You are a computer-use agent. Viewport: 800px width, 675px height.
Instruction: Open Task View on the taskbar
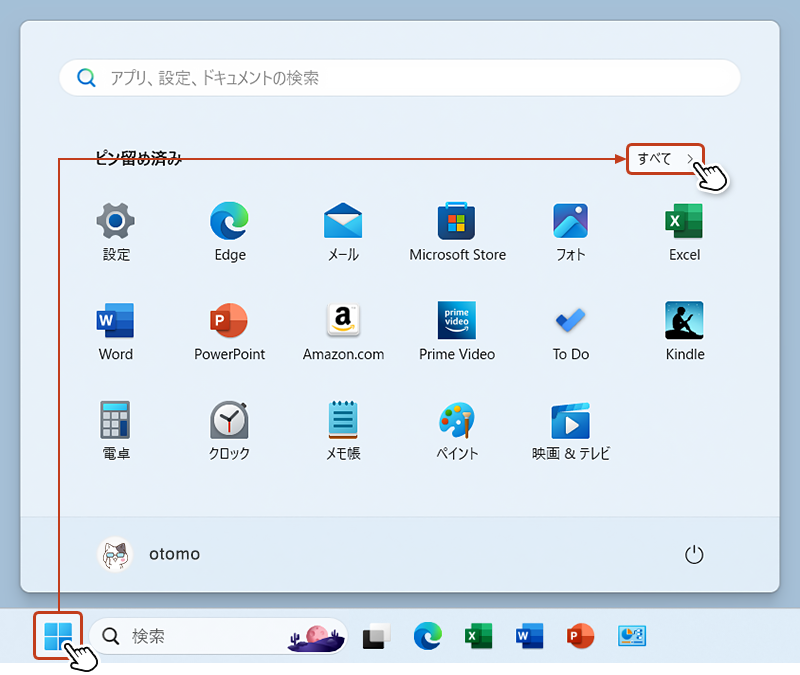[377, 636]
